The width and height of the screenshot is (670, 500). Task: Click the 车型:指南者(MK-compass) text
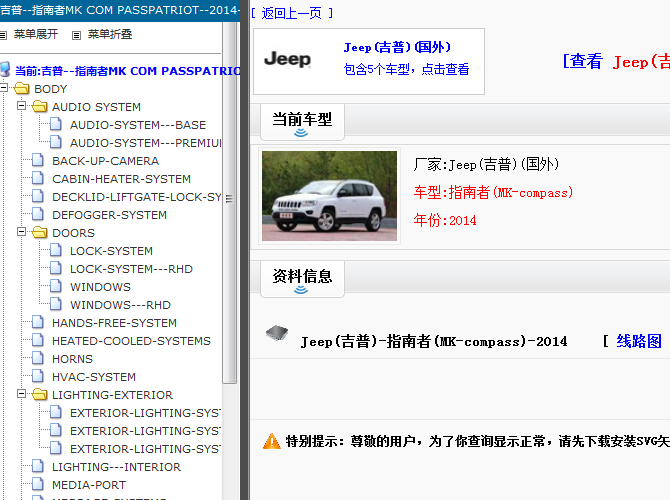(493, 192)
